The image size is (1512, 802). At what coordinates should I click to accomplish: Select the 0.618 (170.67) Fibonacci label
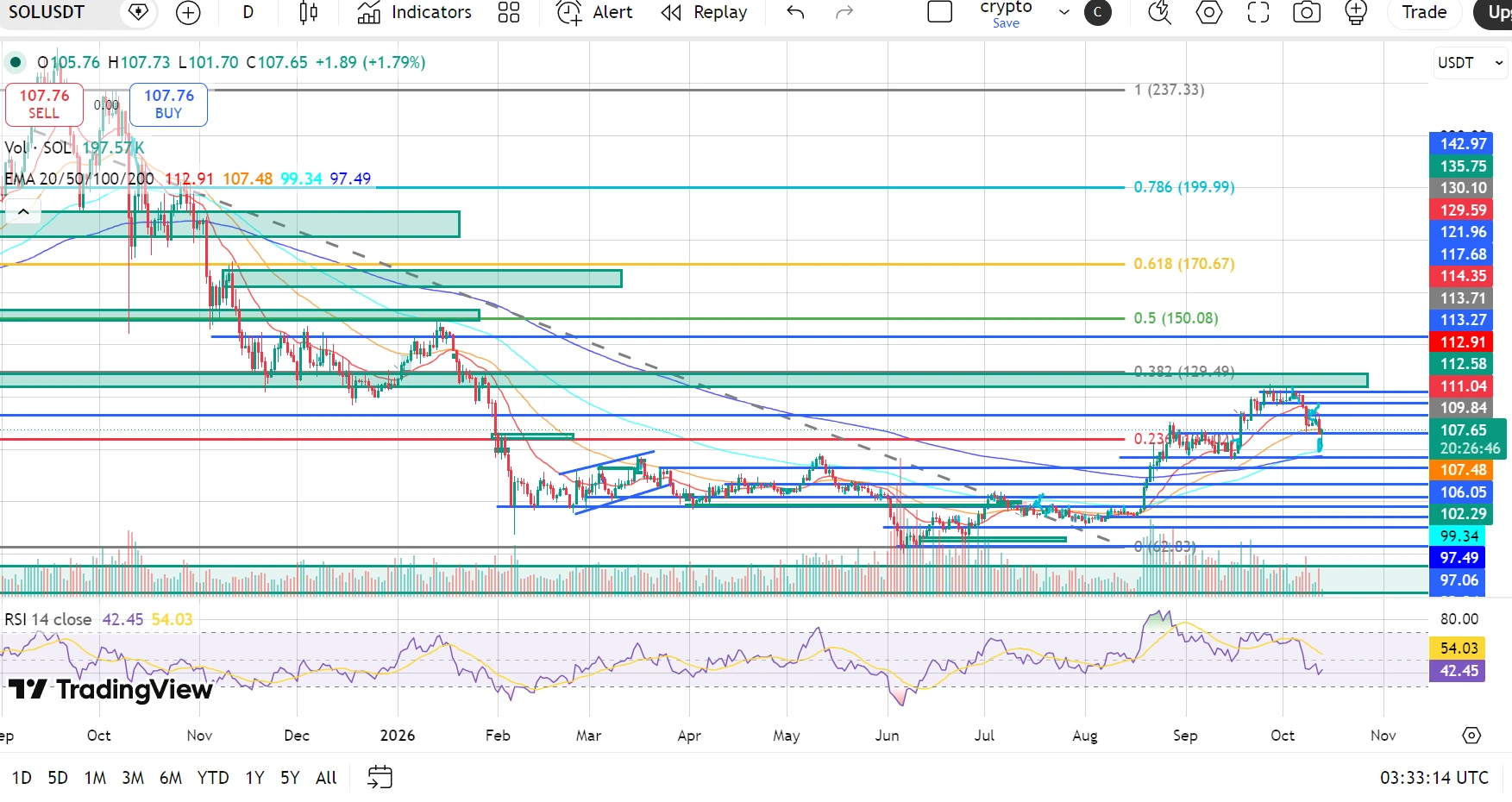click(1184, 264)
